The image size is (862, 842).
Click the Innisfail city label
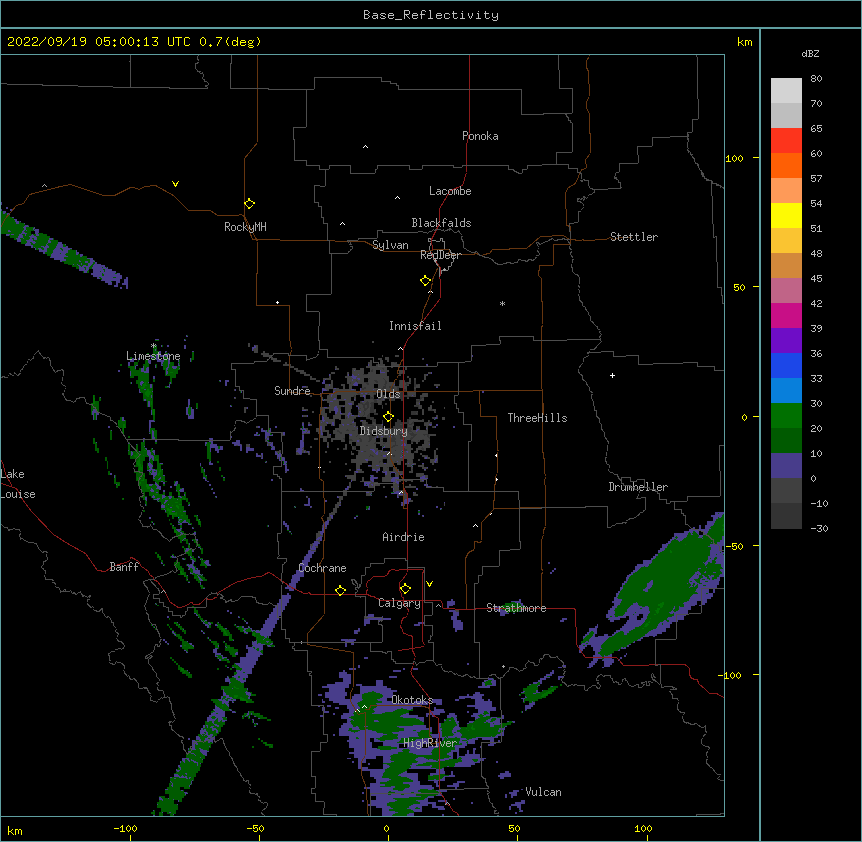[415, 326]
